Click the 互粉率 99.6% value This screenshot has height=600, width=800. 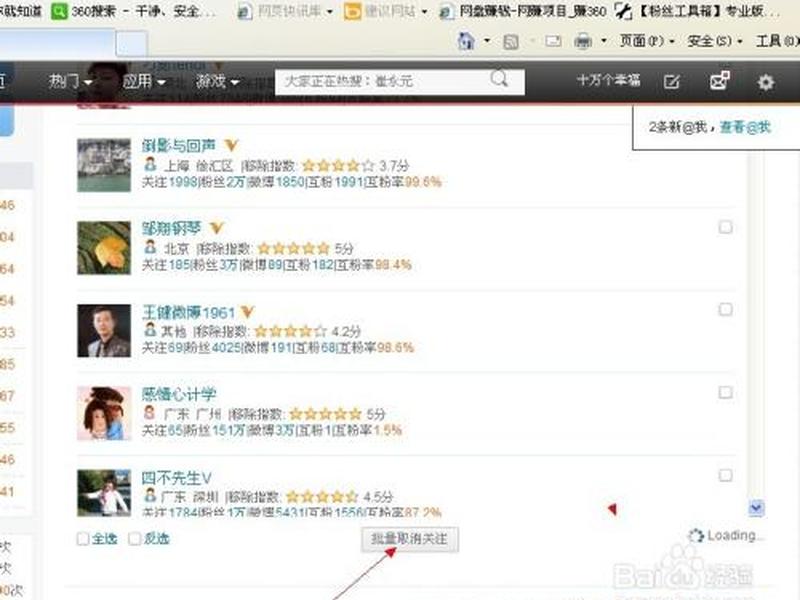pyautogui.click(x=423, y=182)
